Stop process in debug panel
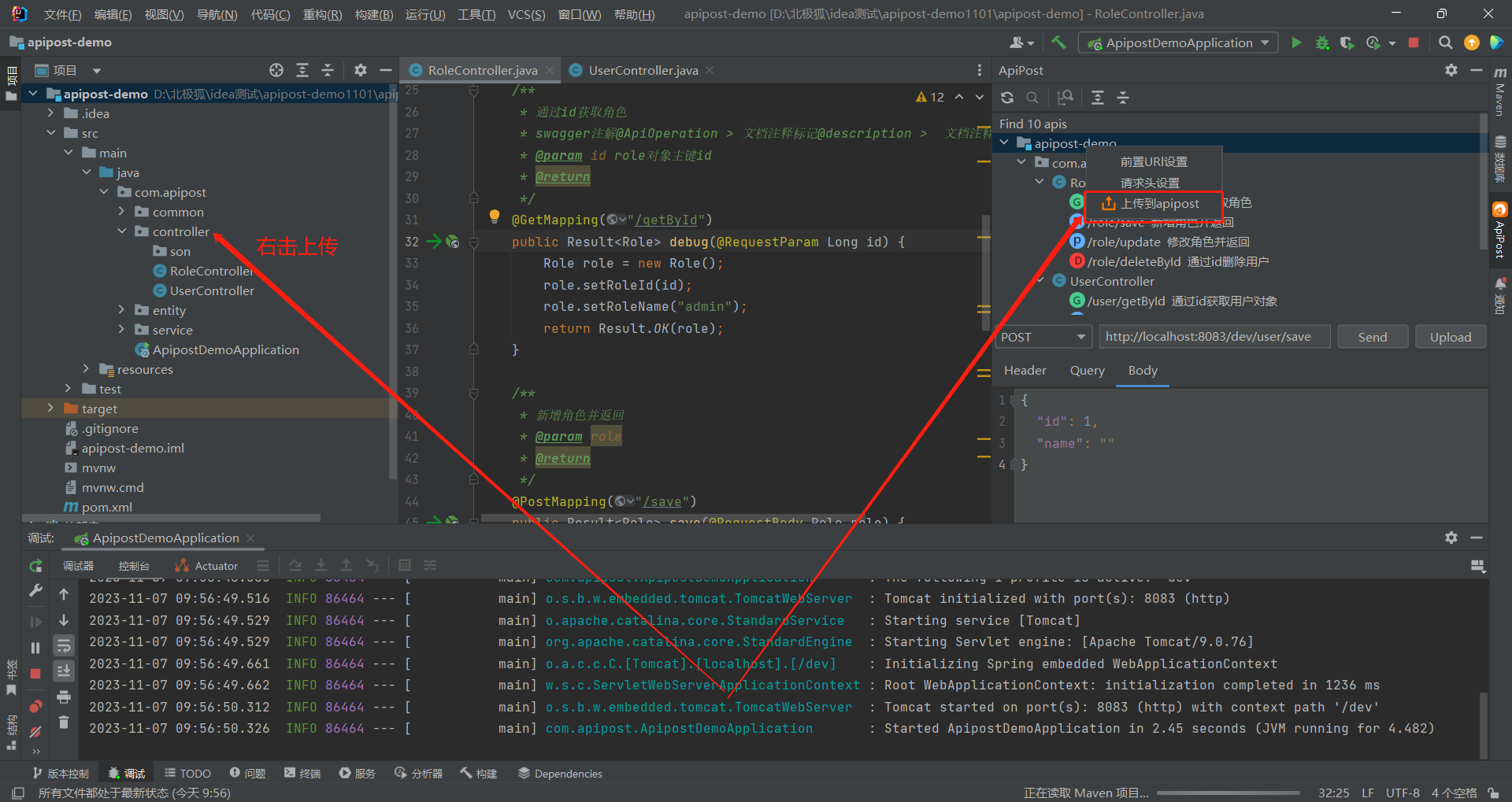 pyautogui.click(x=35, y=674)
